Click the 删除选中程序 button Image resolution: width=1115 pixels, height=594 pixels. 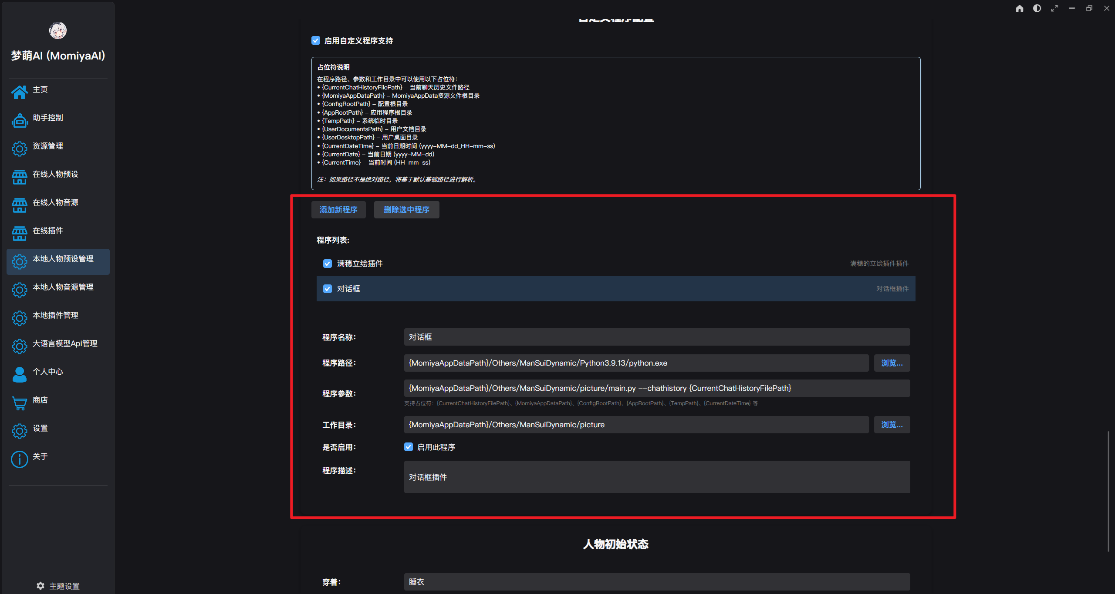tap(406, 210)
